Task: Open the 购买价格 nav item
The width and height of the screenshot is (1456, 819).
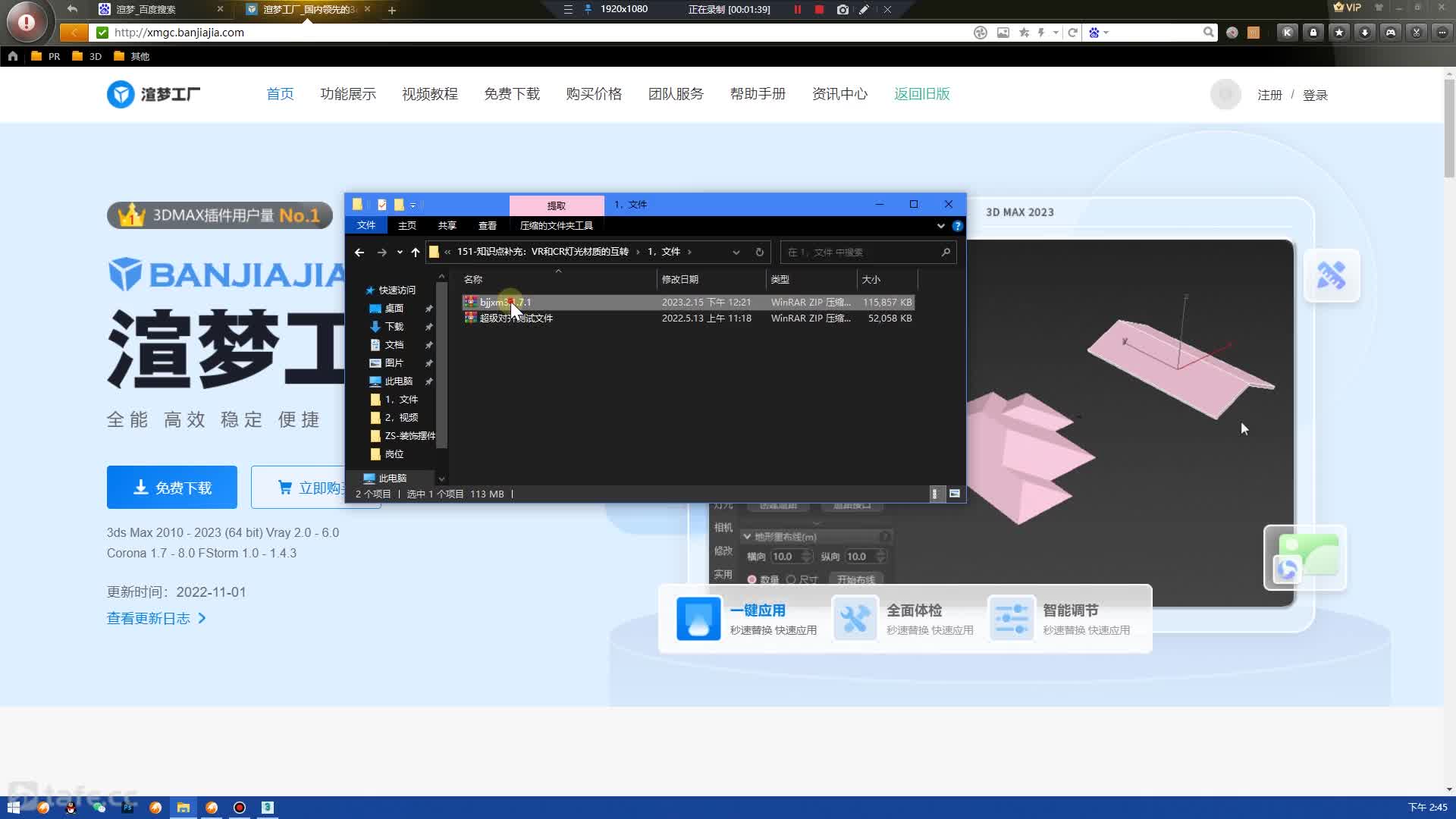Action: click(x=594, y=94)
